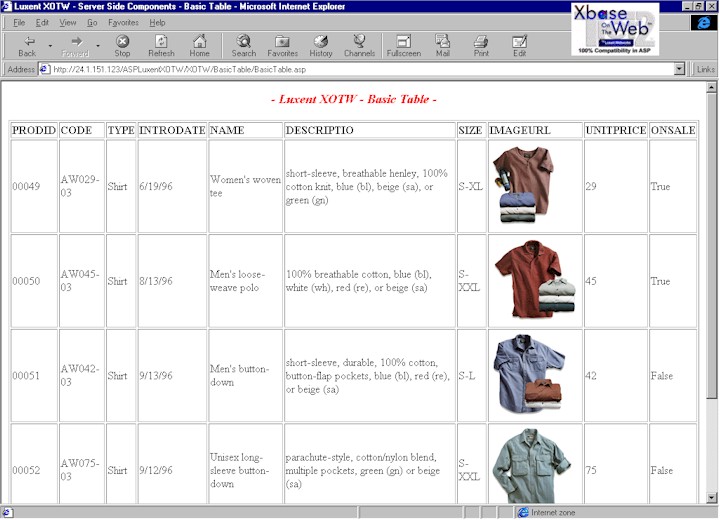Click the Internet Explorer logo icon
Screen dimensions: 720x520
pos(703,23)
